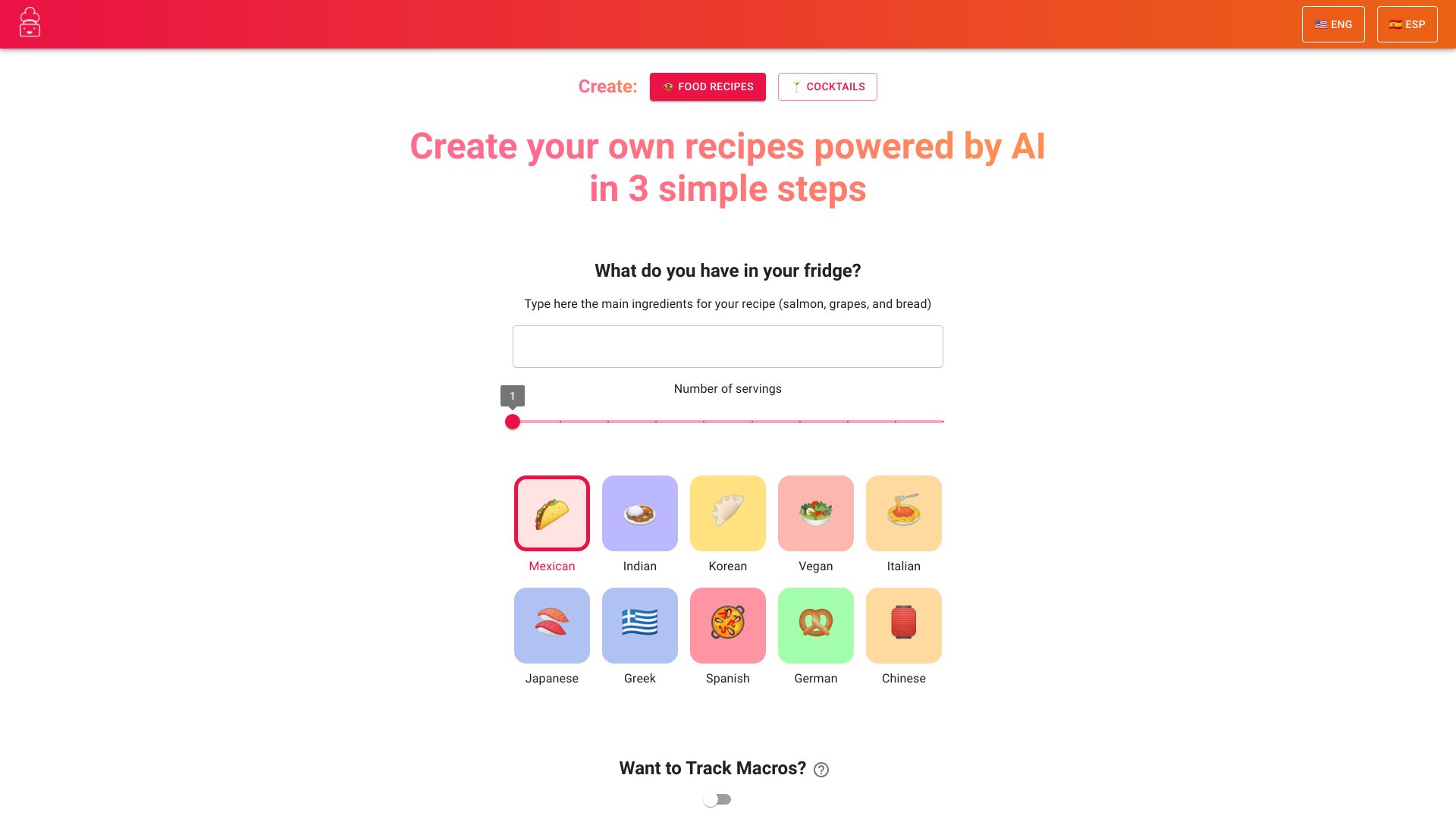Select the Italian cuisine icon
This screenshot has height=819, width=1456.
(904, 513)
